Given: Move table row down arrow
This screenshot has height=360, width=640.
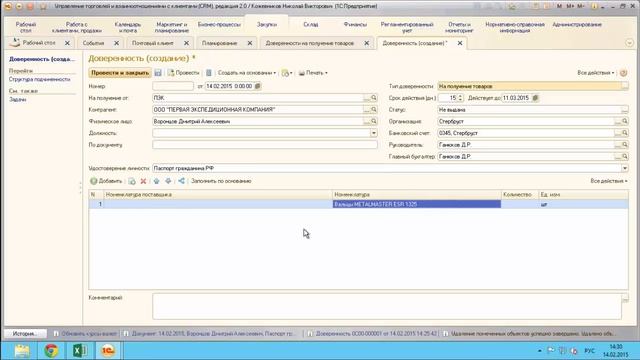Looking at the screenshot, I should click(168, 181).
